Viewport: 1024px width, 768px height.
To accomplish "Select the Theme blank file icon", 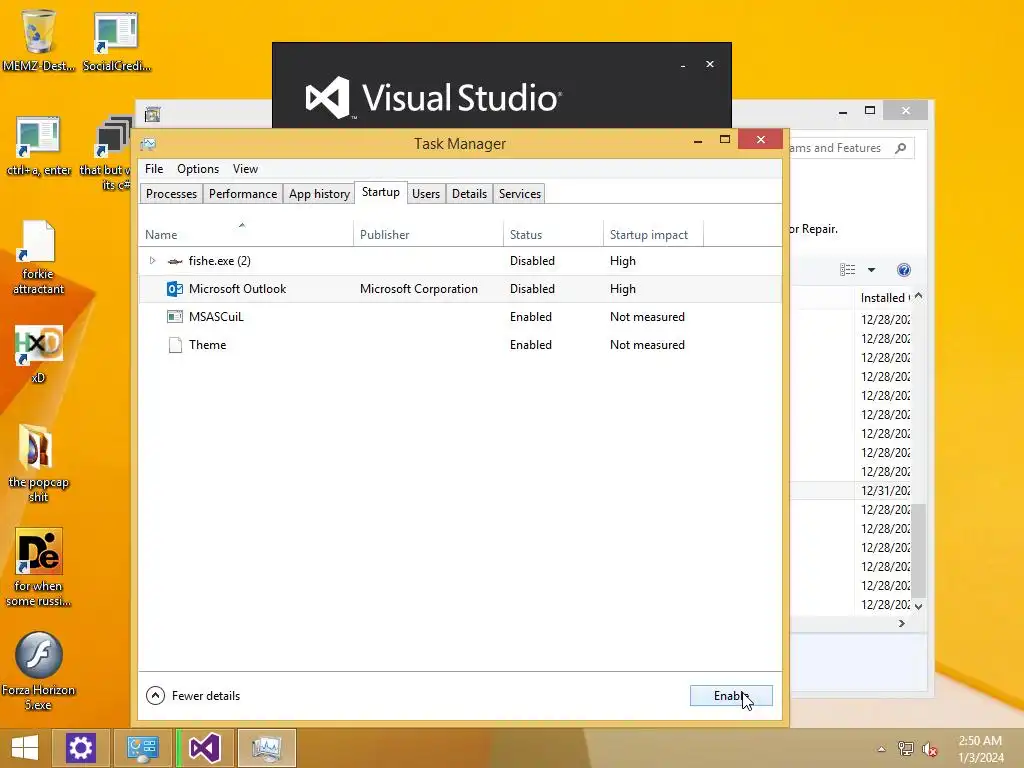I will (174, 345).
